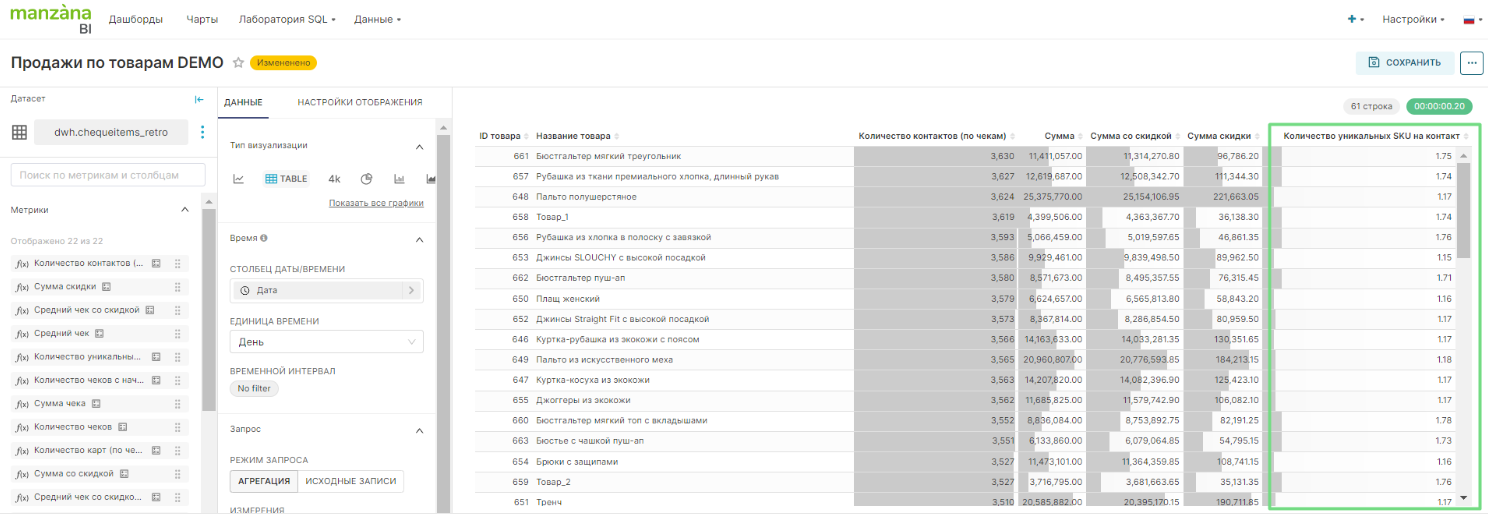This screenshot has width=1488, height=514.
Task: Switch query mode to Исходные записи
Action: (x=350, y=481)
